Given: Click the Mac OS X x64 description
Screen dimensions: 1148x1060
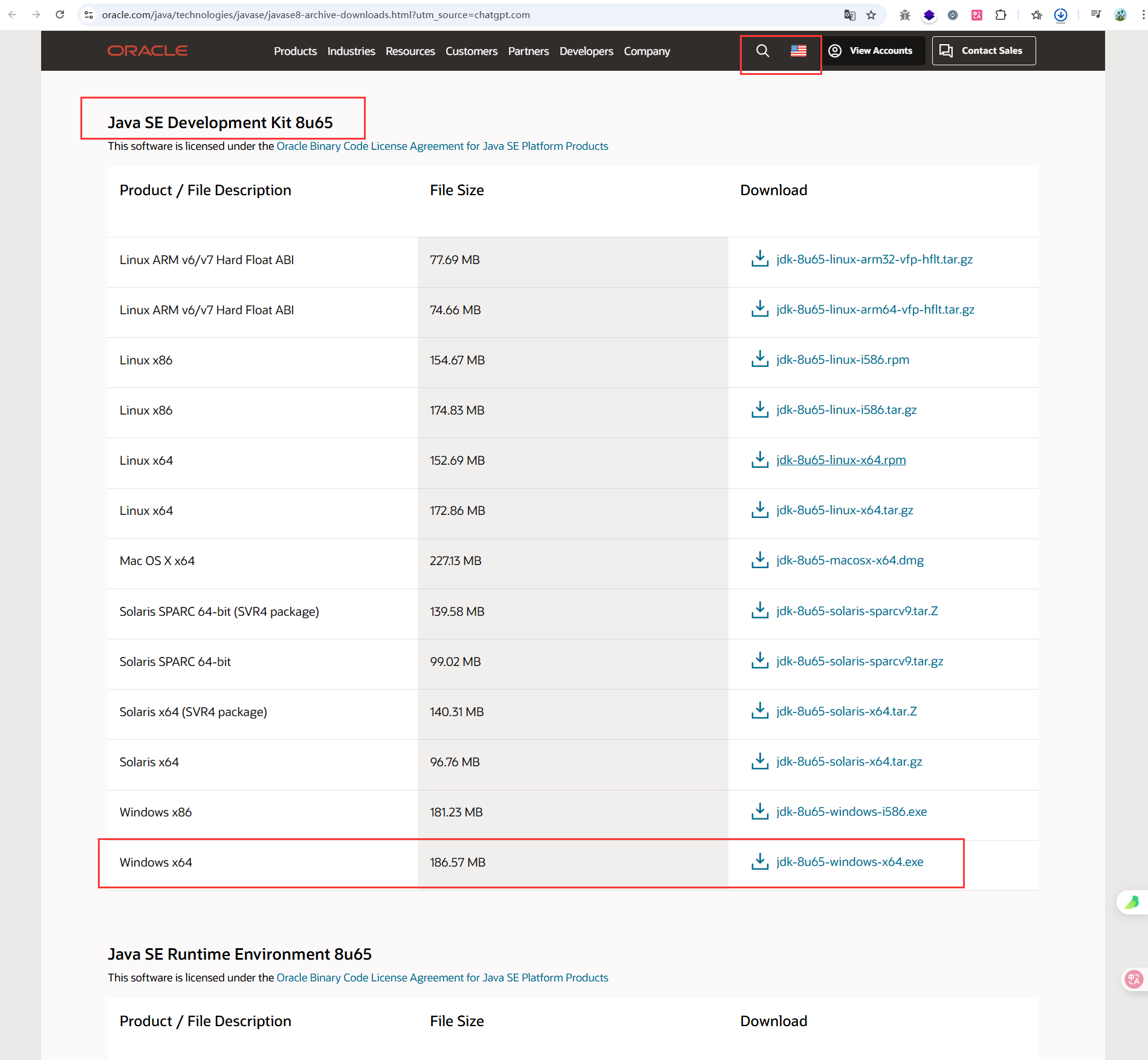Looking at the screenshot, I should [x=157, y=561].
